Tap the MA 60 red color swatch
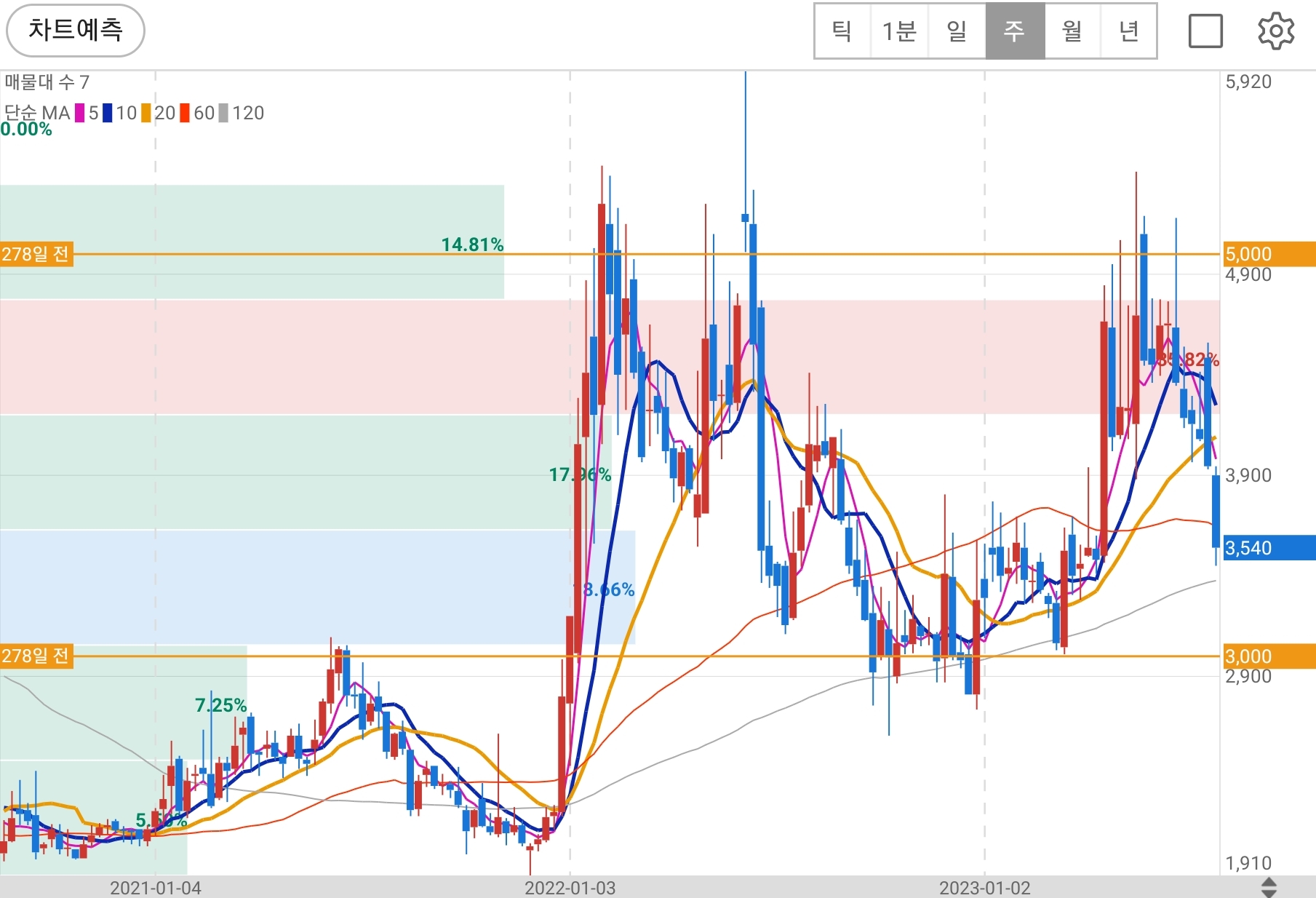 (x=185, y=114)
